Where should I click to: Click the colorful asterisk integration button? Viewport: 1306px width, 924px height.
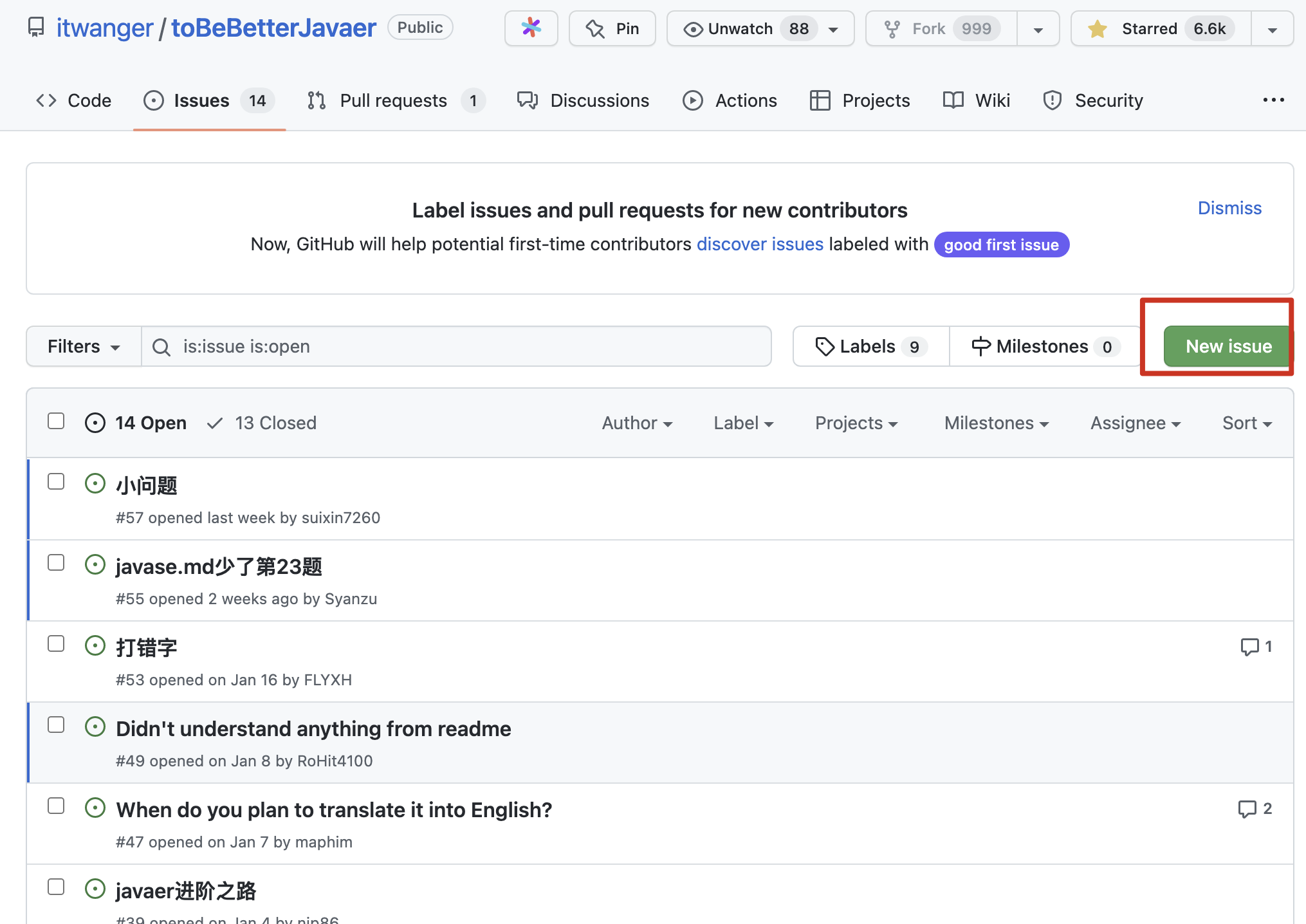tap(531, 28)
